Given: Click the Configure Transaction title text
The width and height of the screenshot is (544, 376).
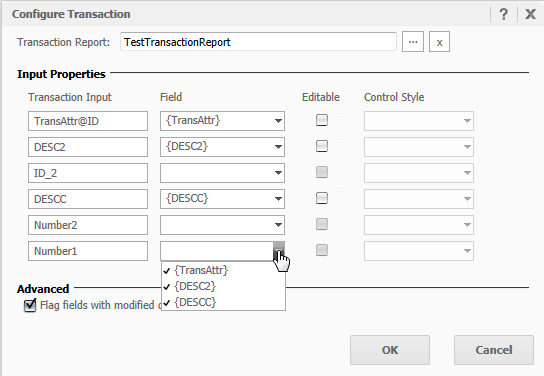Looking at the screenshot, I should click(71, 14).
